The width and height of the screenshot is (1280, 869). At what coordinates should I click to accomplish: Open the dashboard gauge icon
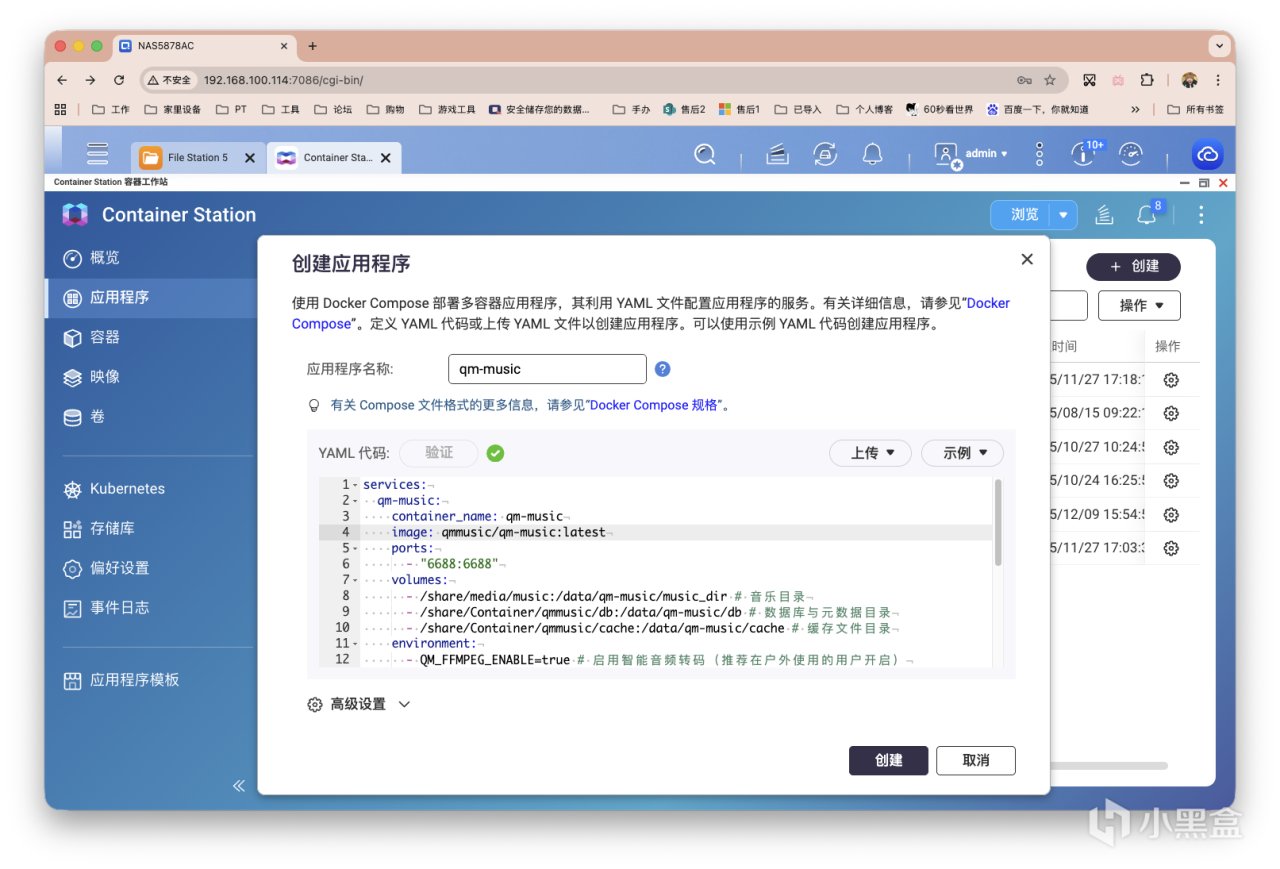(1131, 154)
